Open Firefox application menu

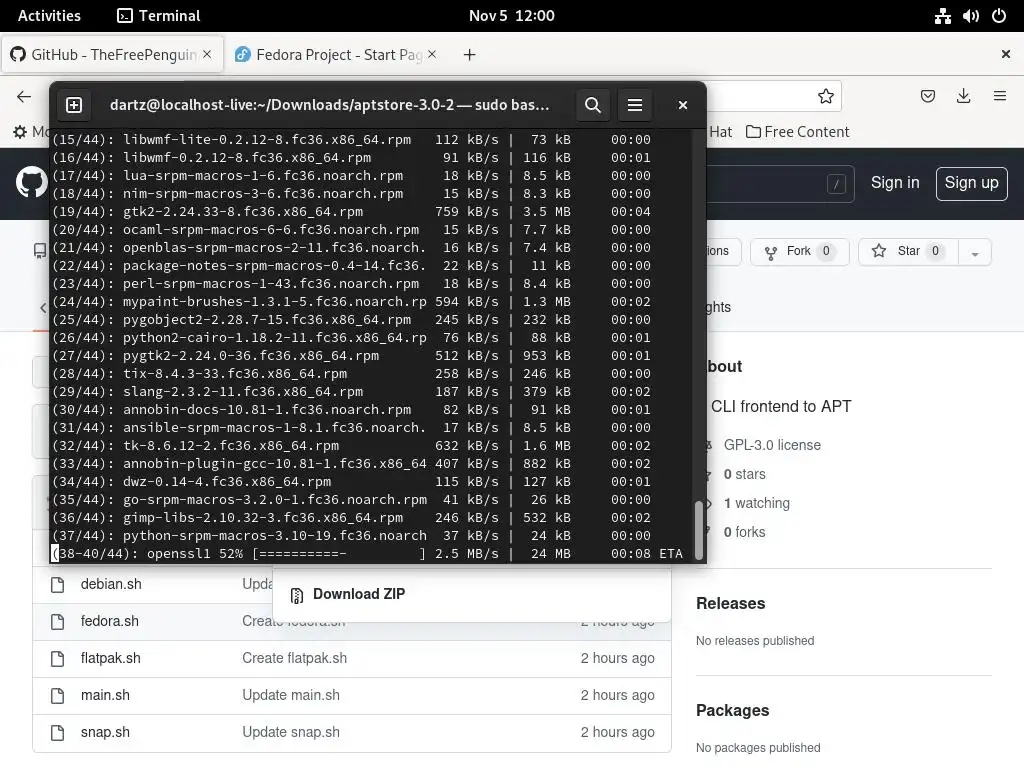(x=1000, y=97)
